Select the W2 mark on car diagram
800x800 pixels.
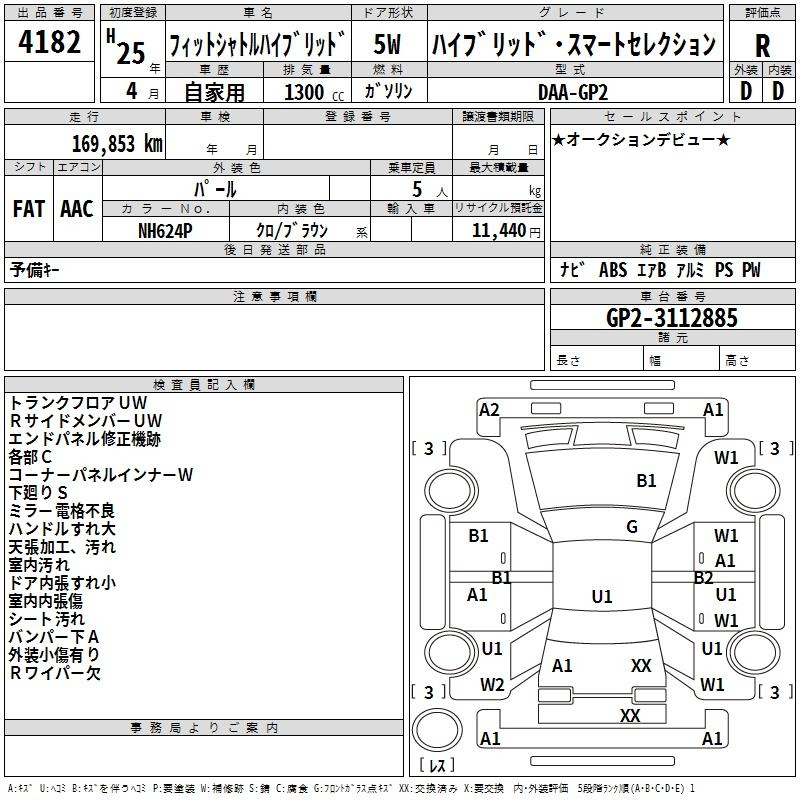click(492, 685)
